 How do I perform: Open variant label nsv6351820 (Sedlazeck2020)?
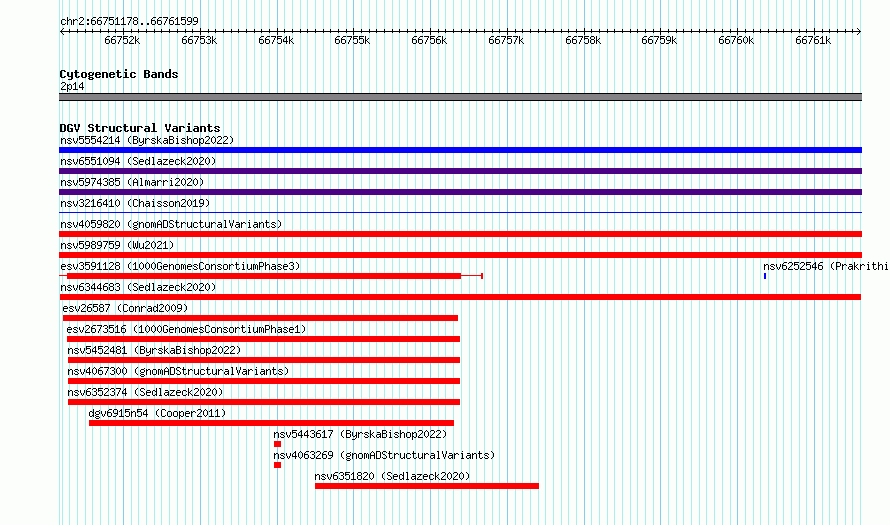pos(392,477)
